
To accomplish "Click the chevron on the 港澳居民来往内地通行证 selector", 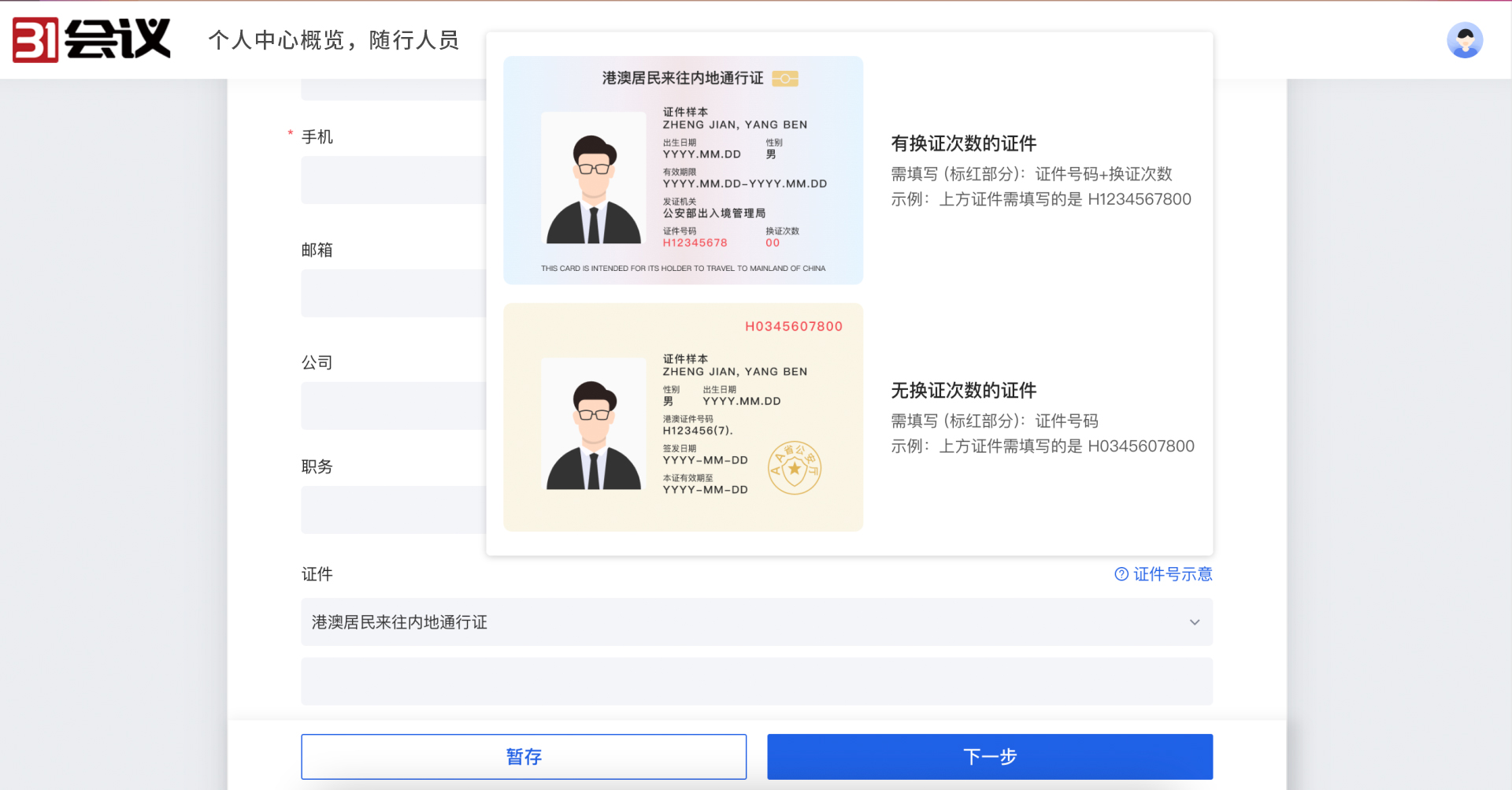I will (x=1195, y=622).
